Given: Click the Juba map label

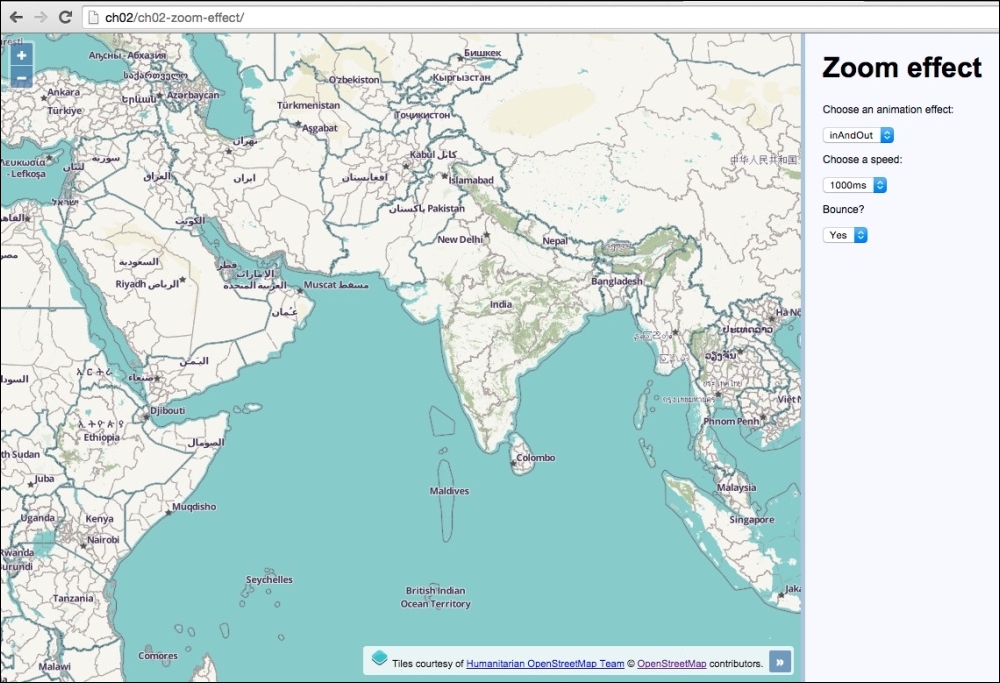Looking at the screenshot, I should 45,479.
